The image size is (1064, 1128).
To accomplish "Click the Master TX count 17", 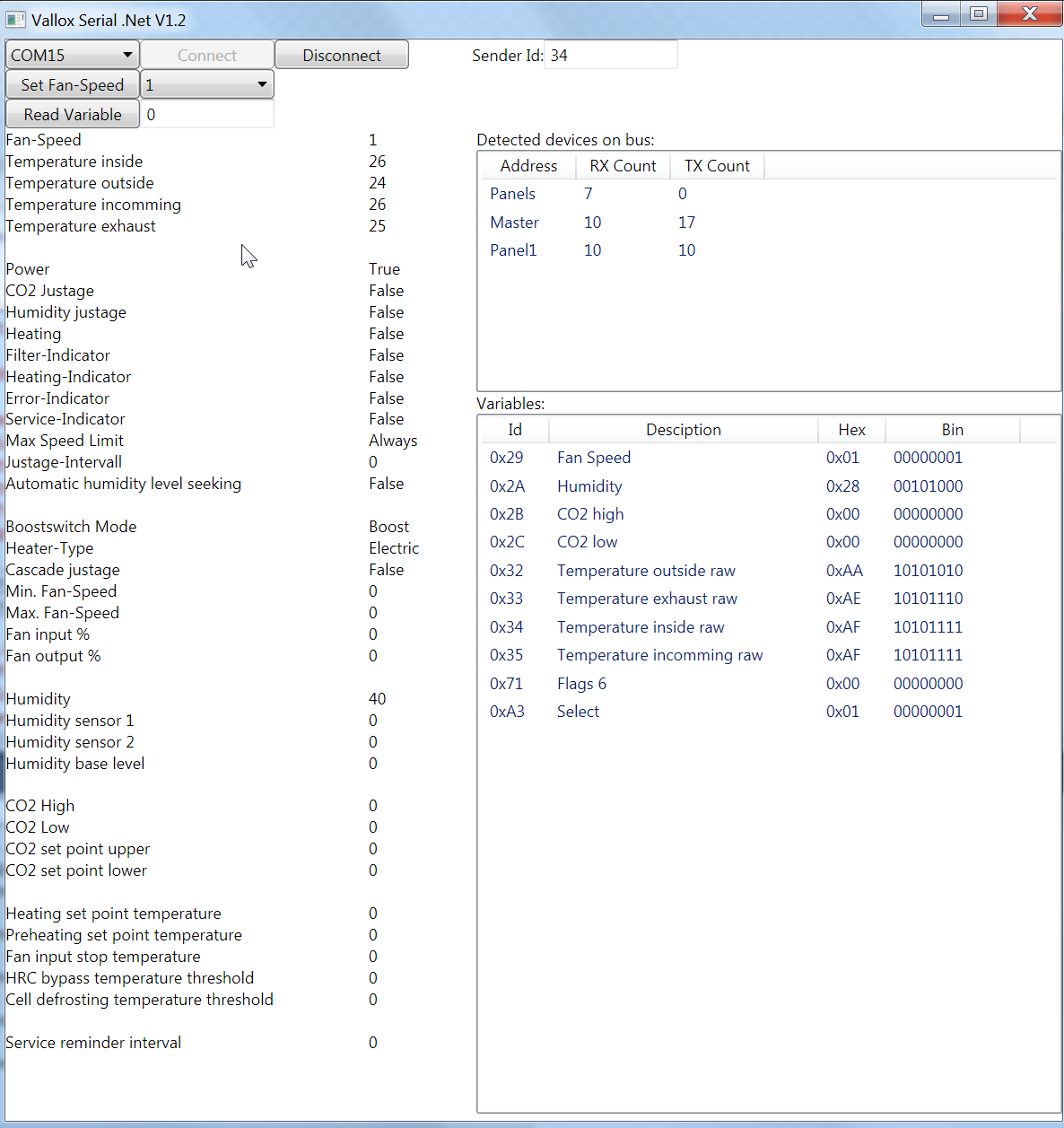I will (686, 223).
